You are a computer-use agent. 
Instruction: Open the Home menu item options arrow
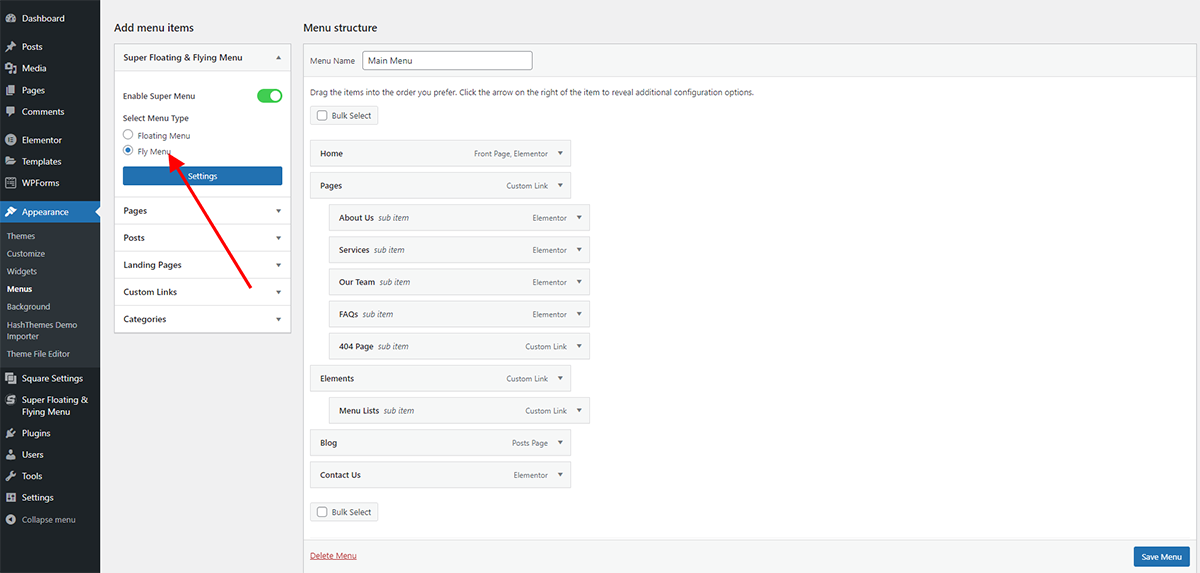(x=561, y=154)
